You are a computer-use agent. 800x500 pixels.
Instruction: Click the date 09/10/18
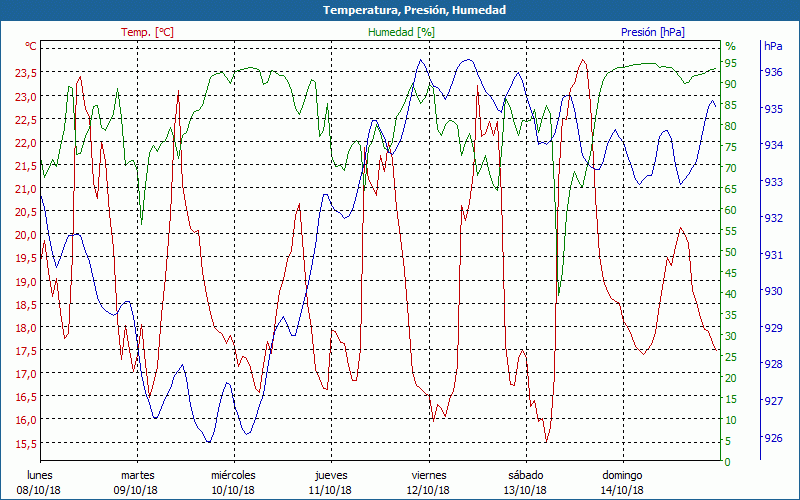tap(136, 490)
